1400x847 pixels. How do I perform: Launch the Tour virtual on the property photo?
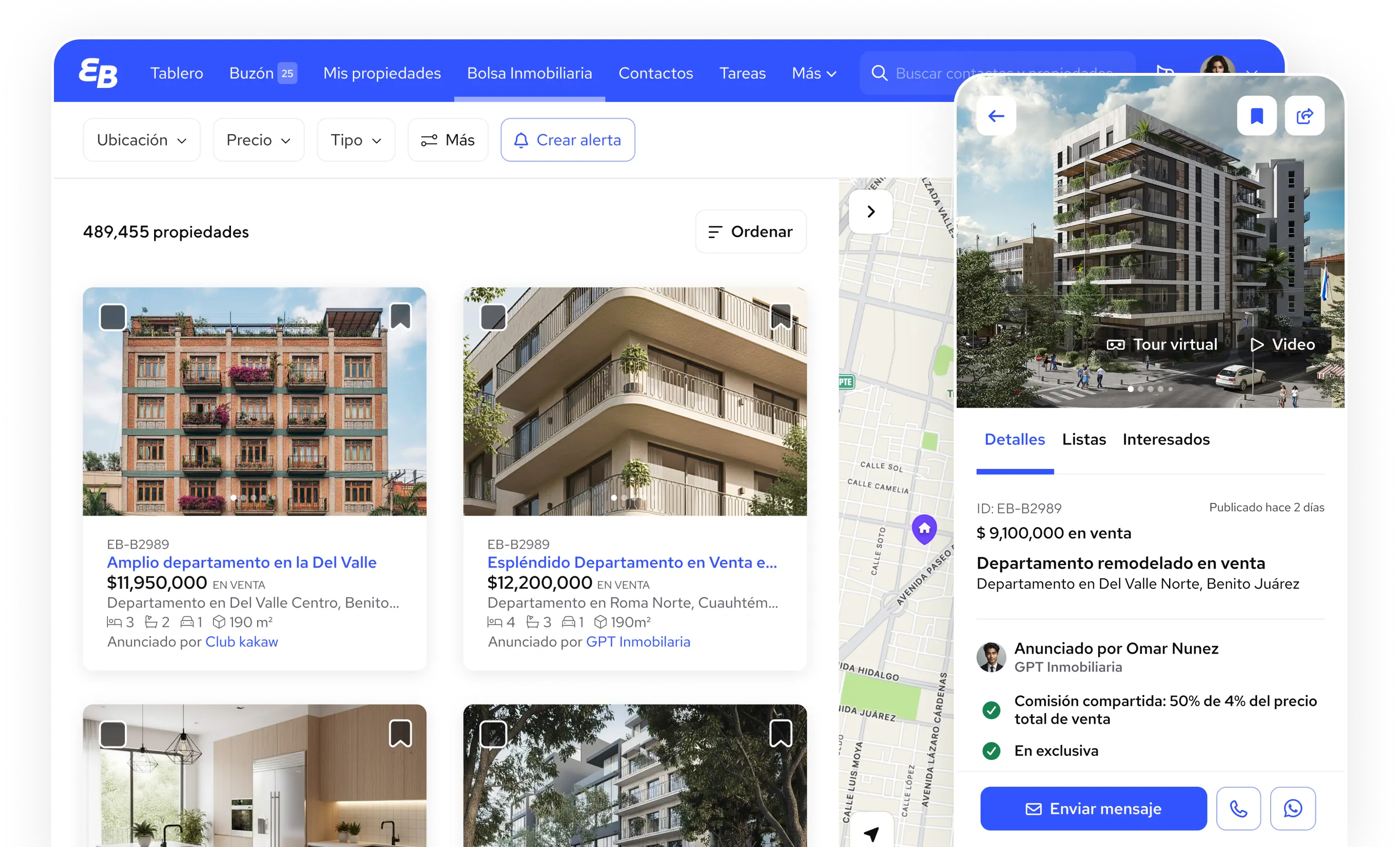(x=1162, y=344)
